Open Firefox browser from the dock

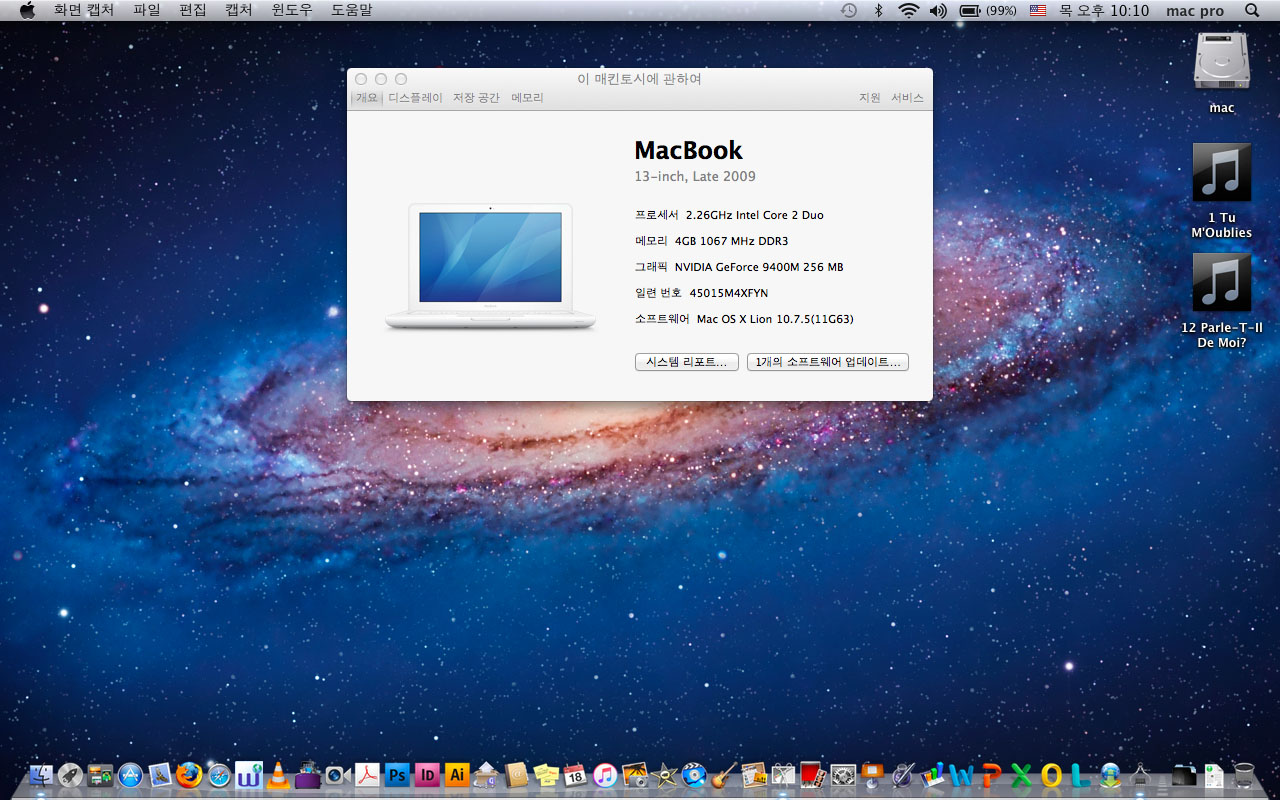pos(189,775)
